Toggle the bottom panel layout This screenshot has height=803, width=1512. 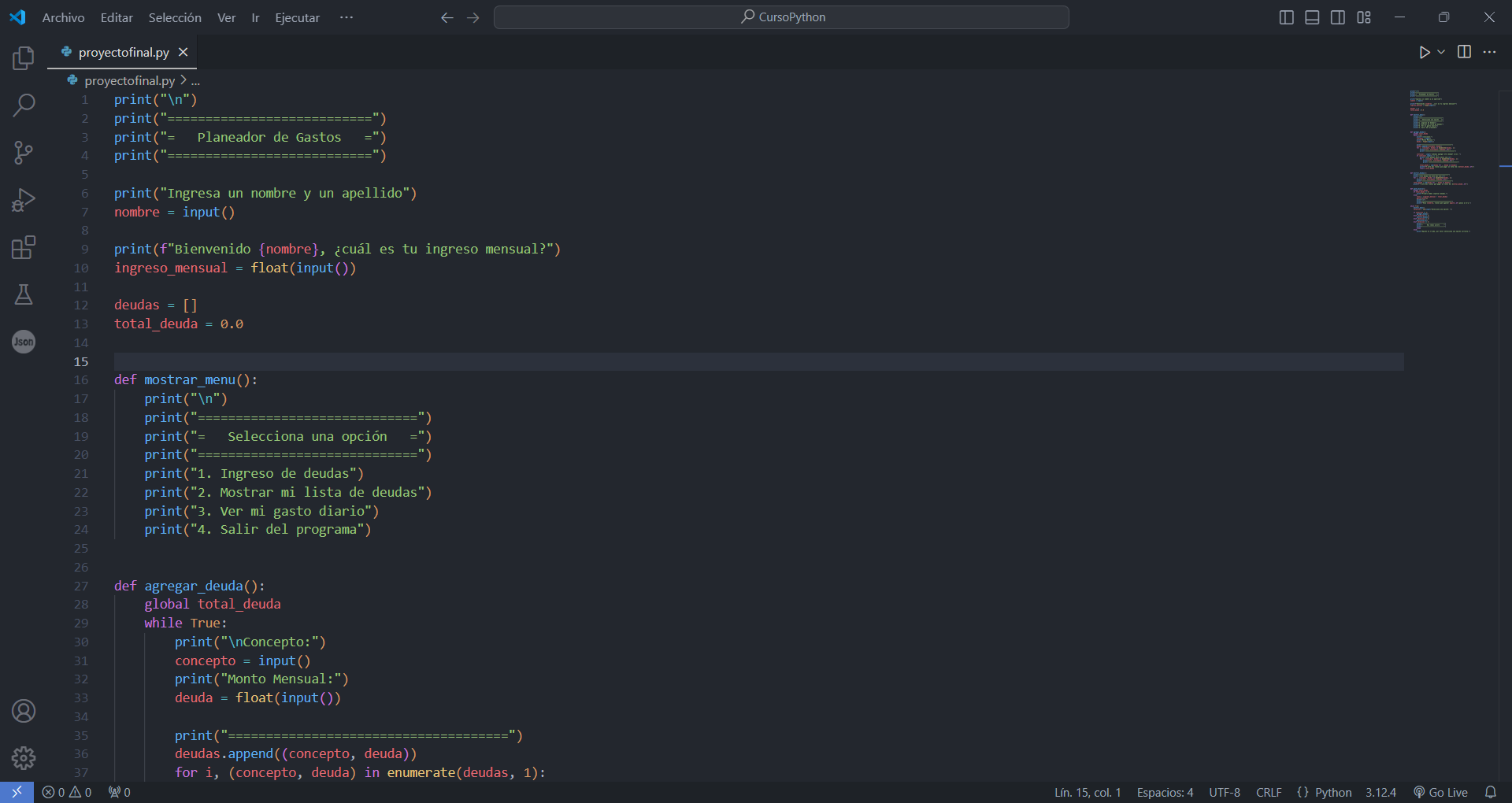click(x=1312, y=17)
